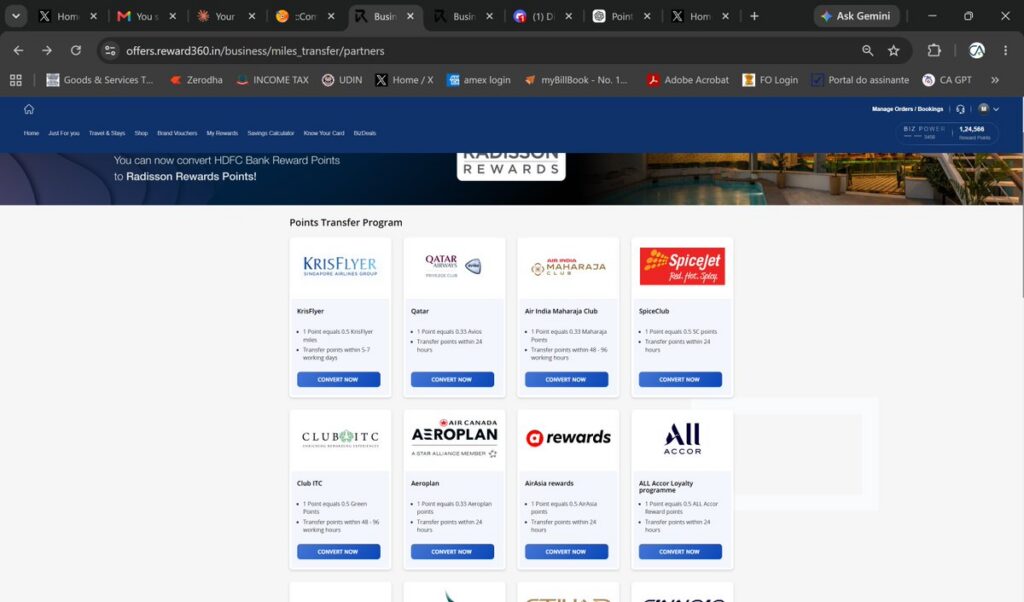Open the zoom magnifier icon in address bar
The width and height of the screenshot is (1024, 602).
pyautogui.click(x=867, y=50)
